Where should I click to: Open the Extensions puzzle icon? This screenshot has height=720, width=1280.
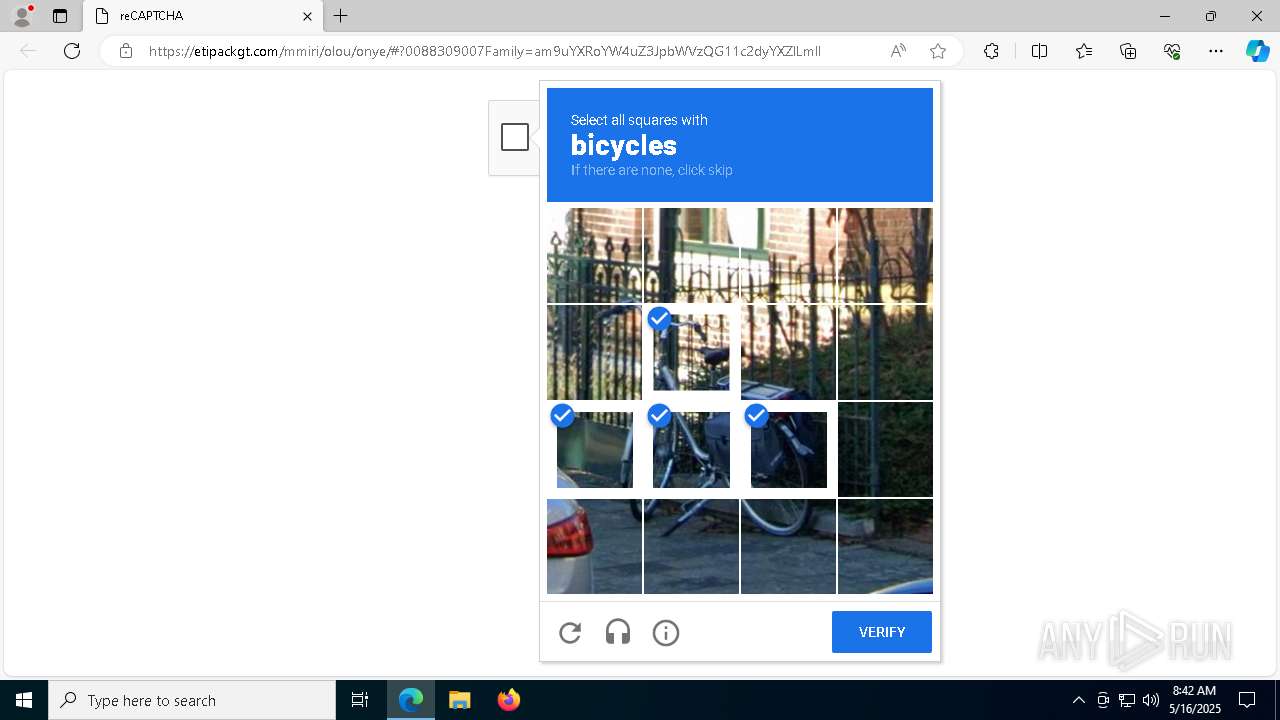click(991, 51)
